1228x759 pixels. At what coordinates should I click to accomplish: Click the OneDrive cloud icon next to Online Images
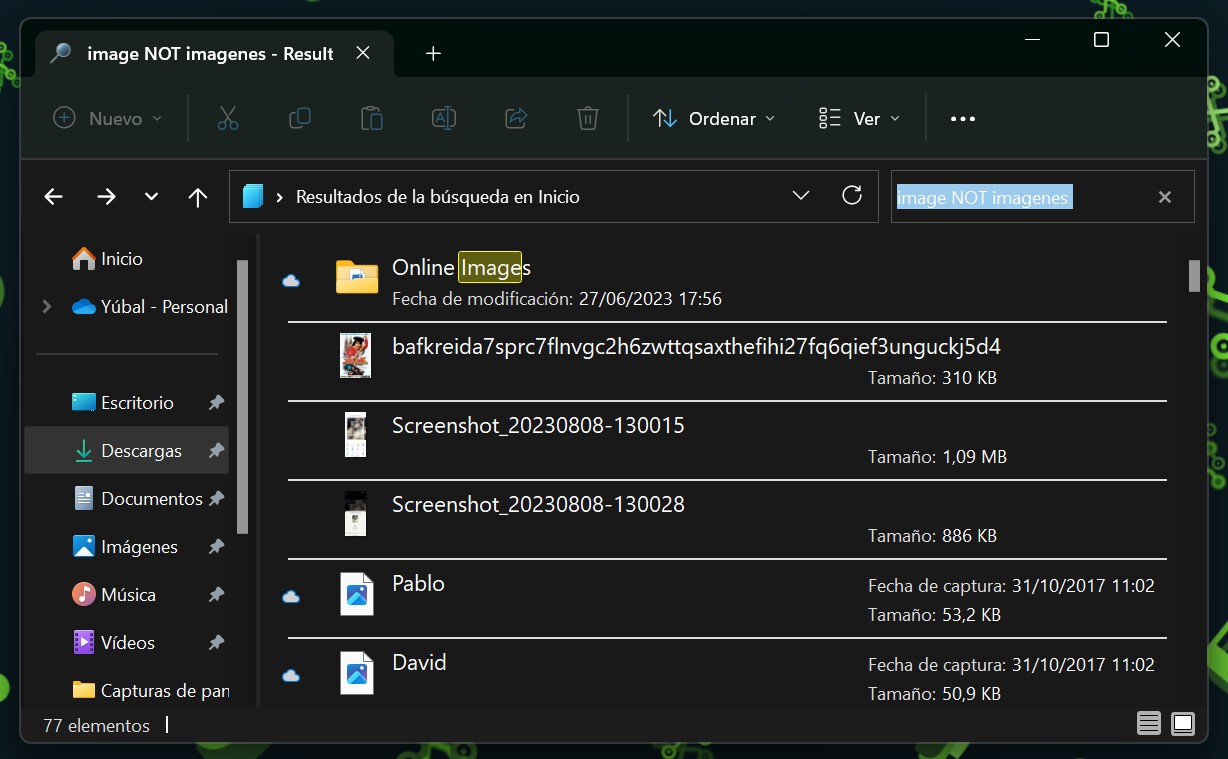coord(291,281)
